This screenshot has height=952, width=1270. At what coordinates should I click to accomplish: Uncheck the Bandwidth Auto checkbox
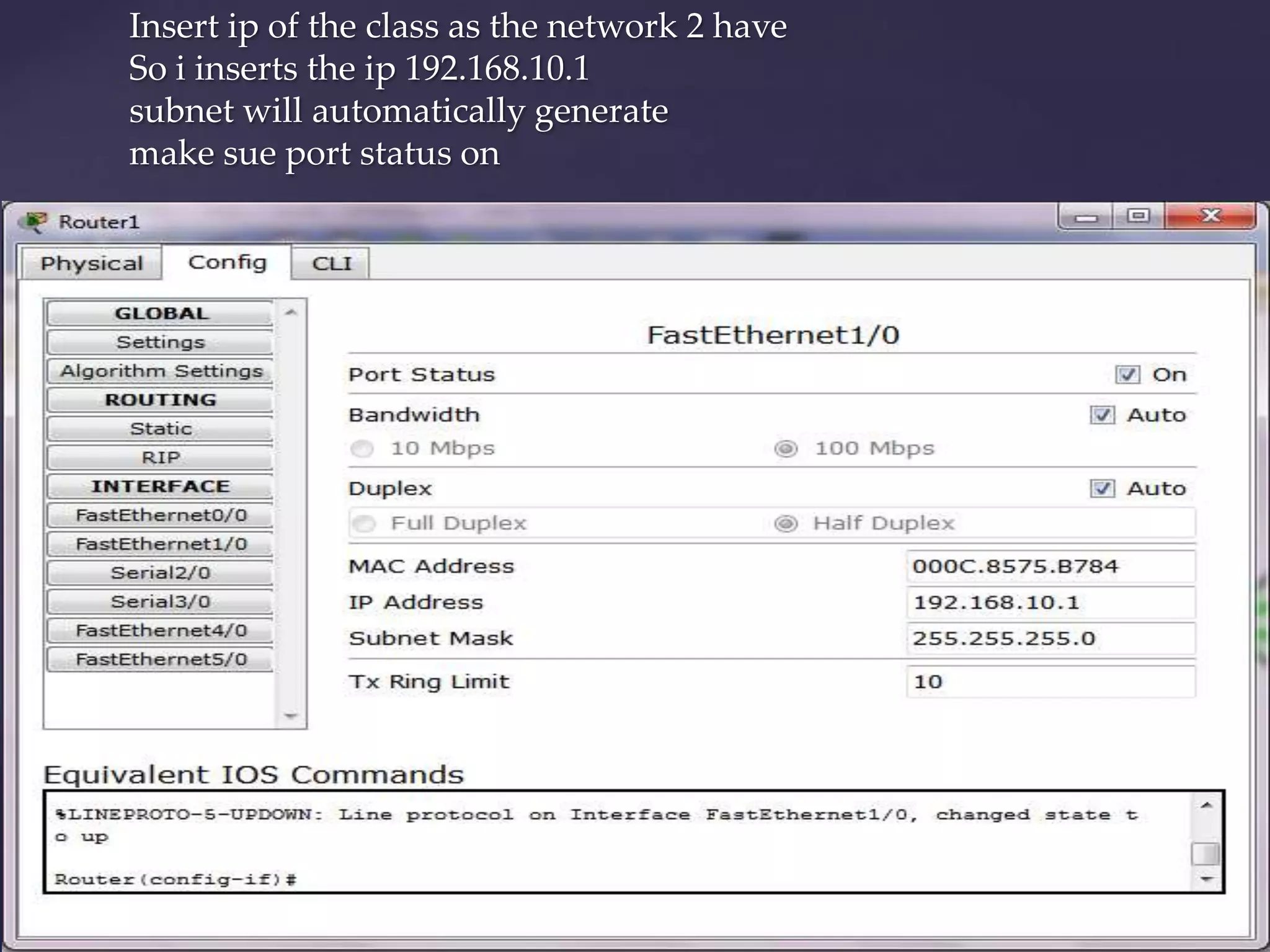click(x=1102, y=415)
